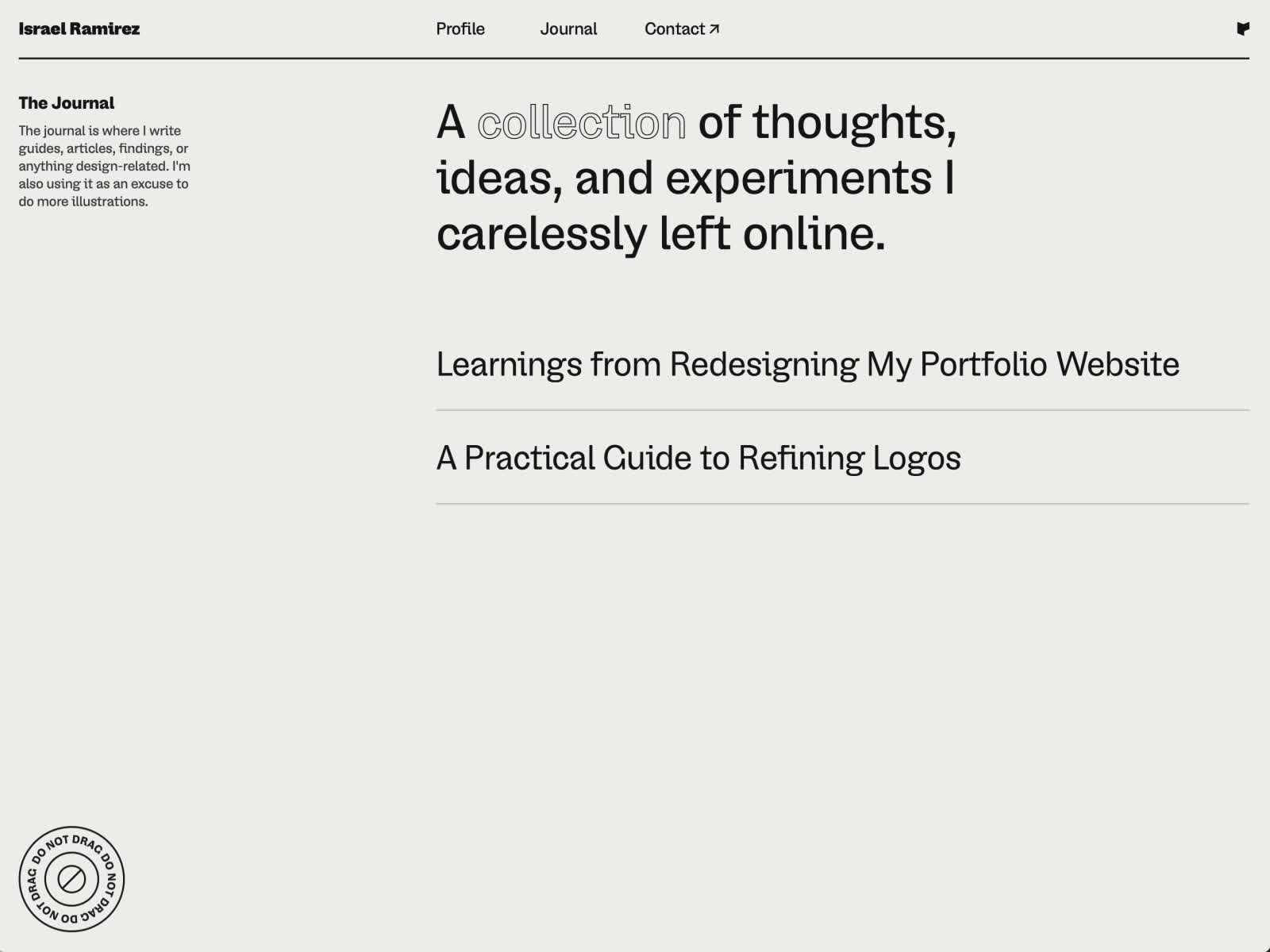Go to the Journal nav item
Image resolution: width=1270 pixels, height=952 pixels.
(568, 29)
